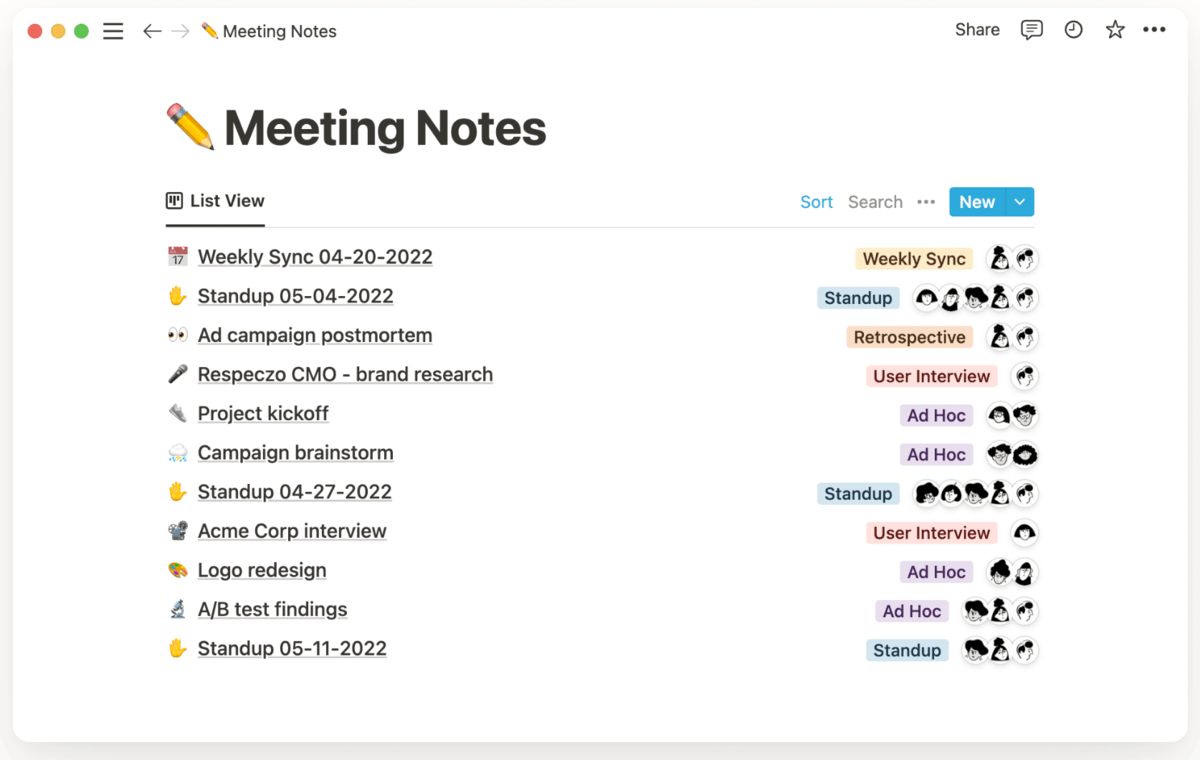Image resolution: width=1200 pixels, height=760 pixels.
Task: Open the Sort options
Action: [x=816, y=201]
